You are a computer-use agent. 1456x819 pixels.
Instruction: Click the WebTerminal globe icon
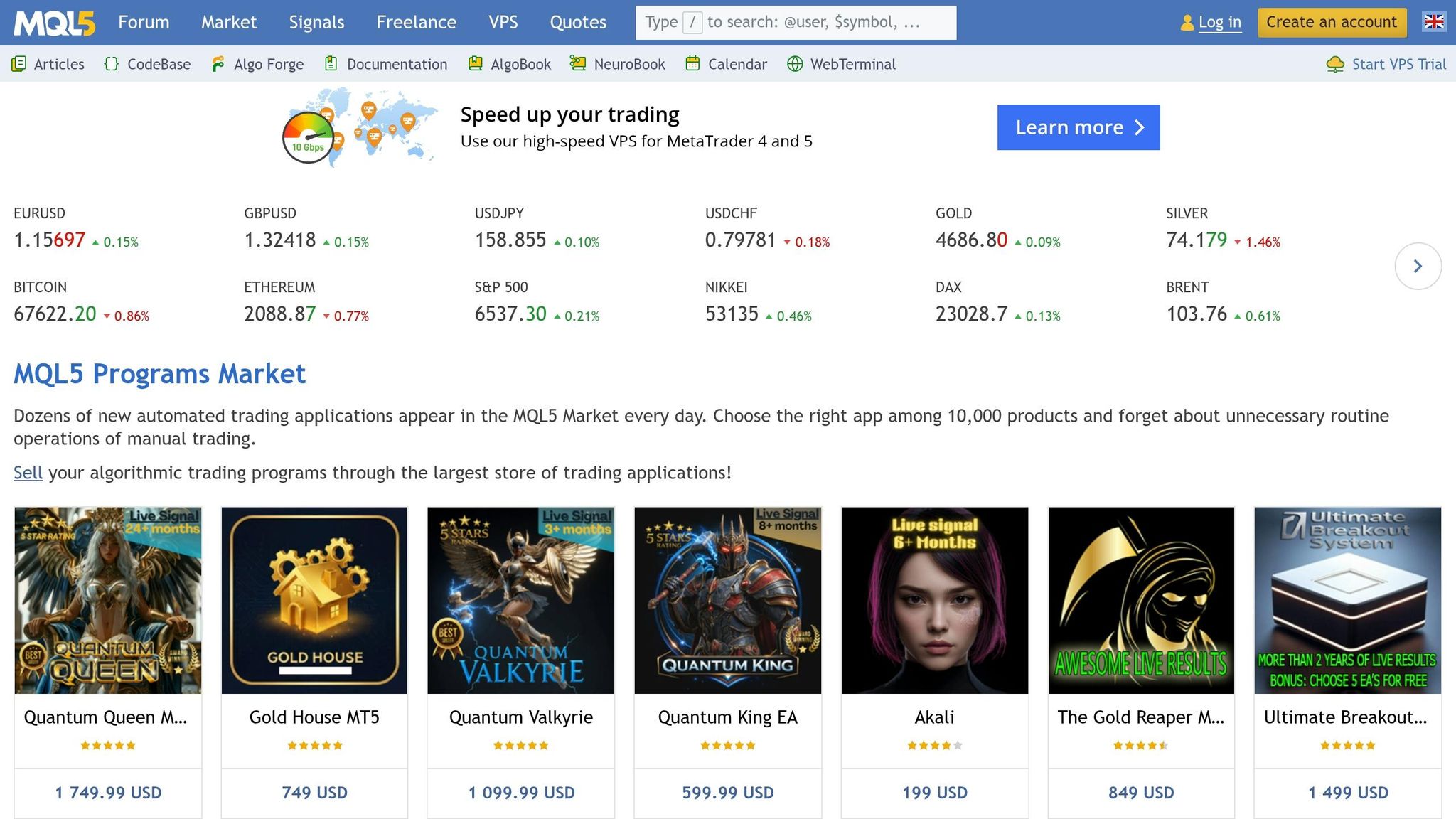(x=795, y=64)
